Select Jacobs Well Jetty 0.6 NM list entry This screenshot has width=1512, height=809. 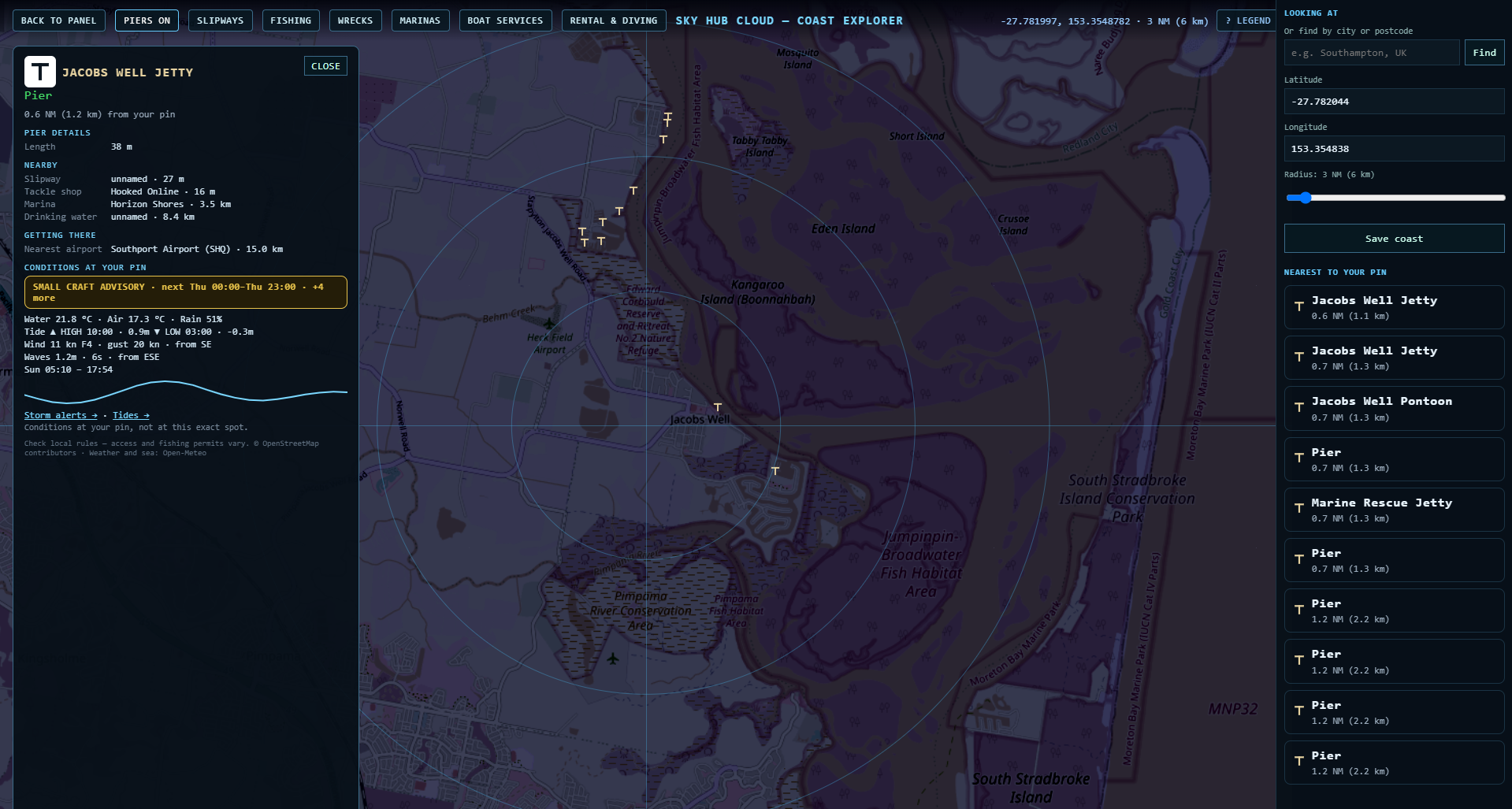(x=1394, y=307)
